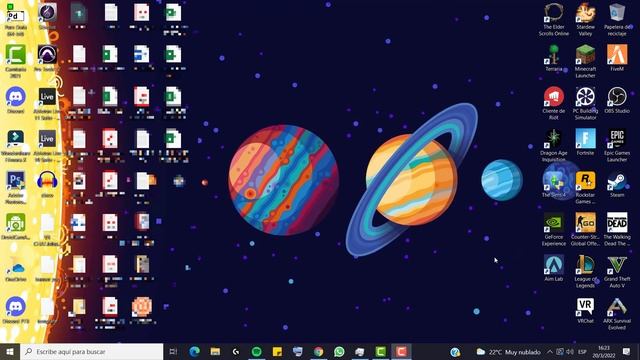The height and width of the screenshot is (360, 640).
Task: Open The Elder Scrolls Online shortcut
Action: pos(553,19)
